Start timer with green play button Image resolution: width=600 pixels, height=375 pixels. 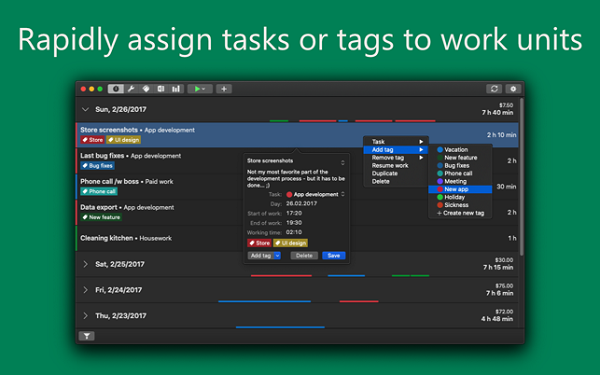point(197,89)
